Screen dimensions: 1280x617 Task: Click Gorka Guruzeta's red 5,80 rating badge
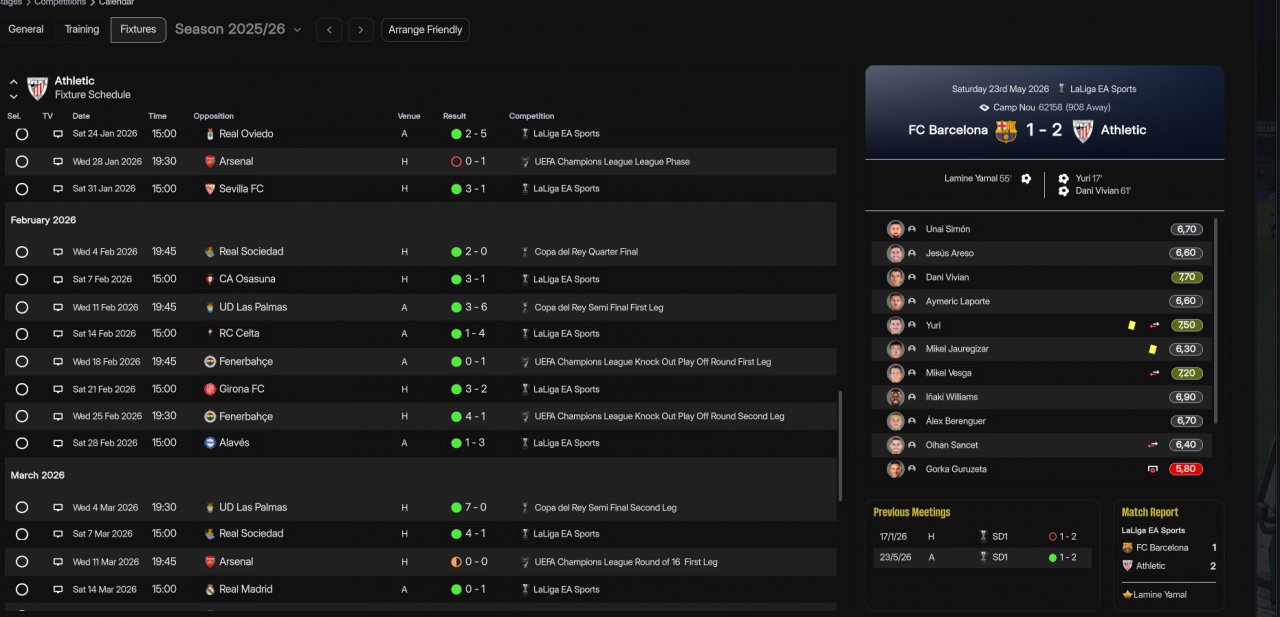[1186, 469]
